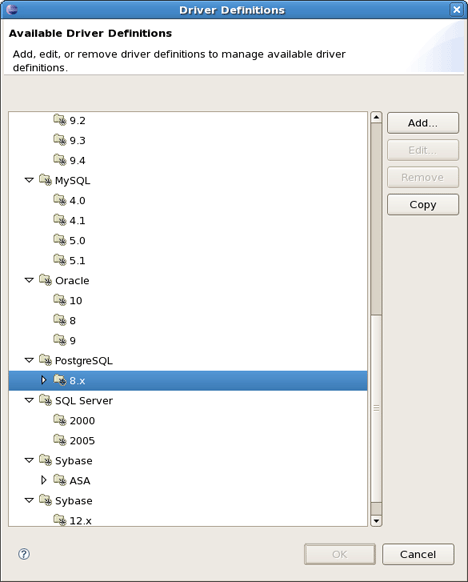Click the folder icon beside Oracle 10
This screenshot has height=582, width=468.
(59, 300)
